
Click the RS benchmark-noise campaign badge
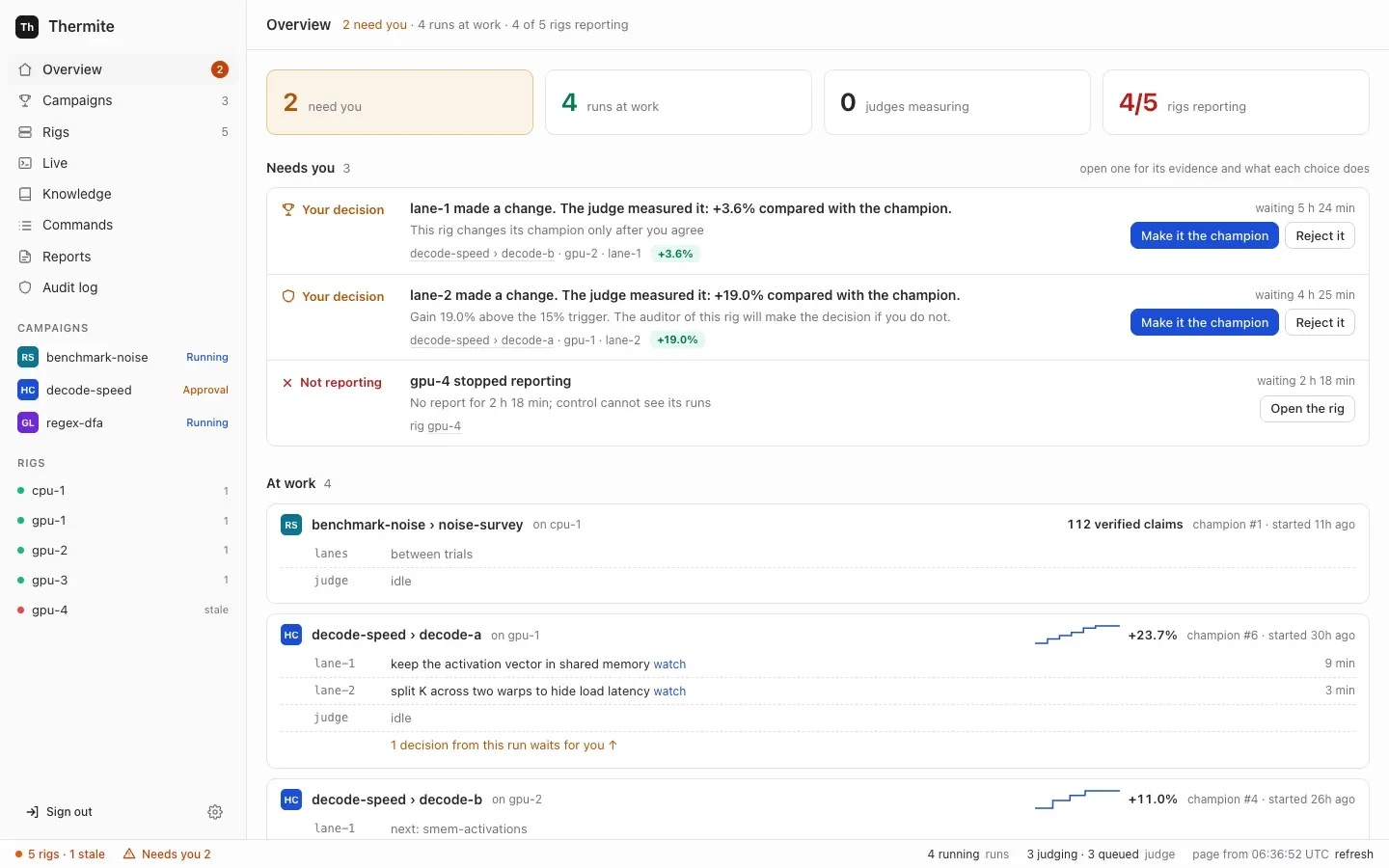pyautogui.click(x=28, y=357)
